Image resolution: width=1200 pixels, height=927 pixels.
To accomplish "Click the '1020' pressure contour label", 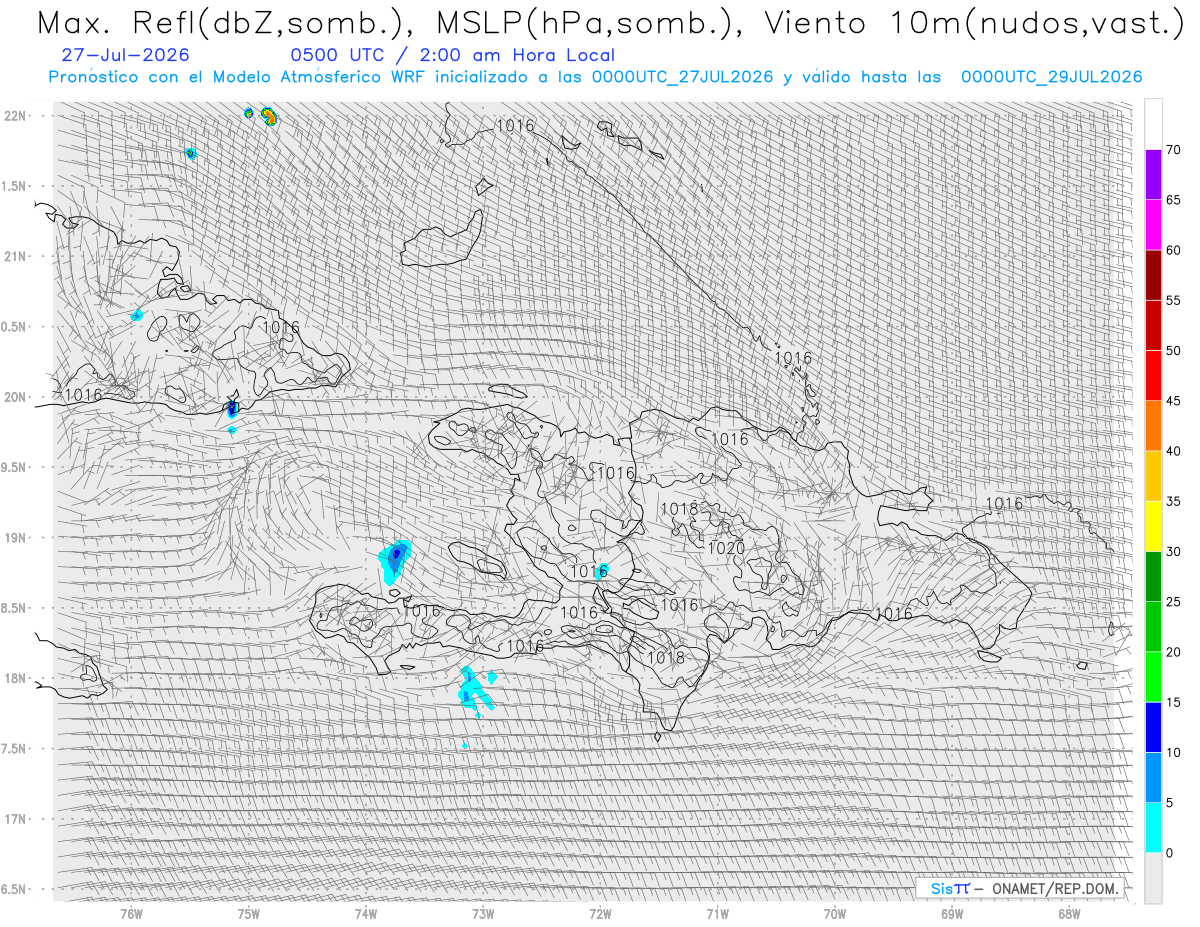I will pyautogui.click(x=725, y=548).
